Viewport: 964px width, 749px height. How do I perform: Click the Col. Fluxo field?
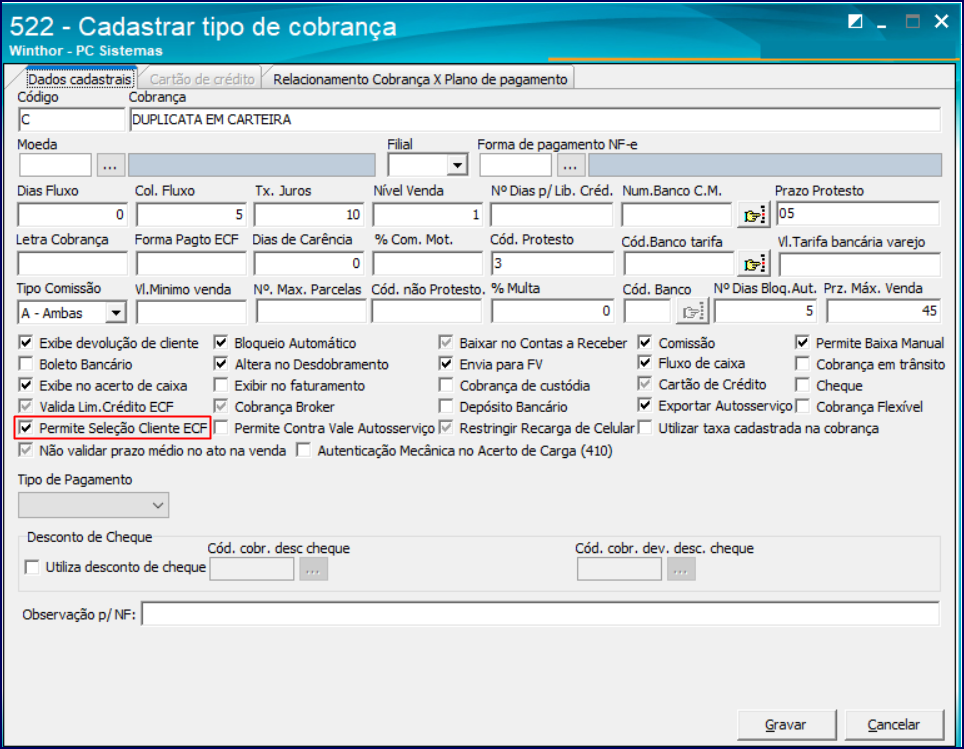191,215
